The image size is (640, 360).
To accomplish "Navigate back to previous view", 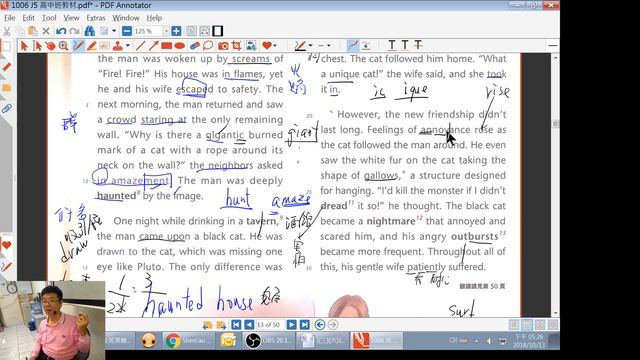I will pos(320,325).
